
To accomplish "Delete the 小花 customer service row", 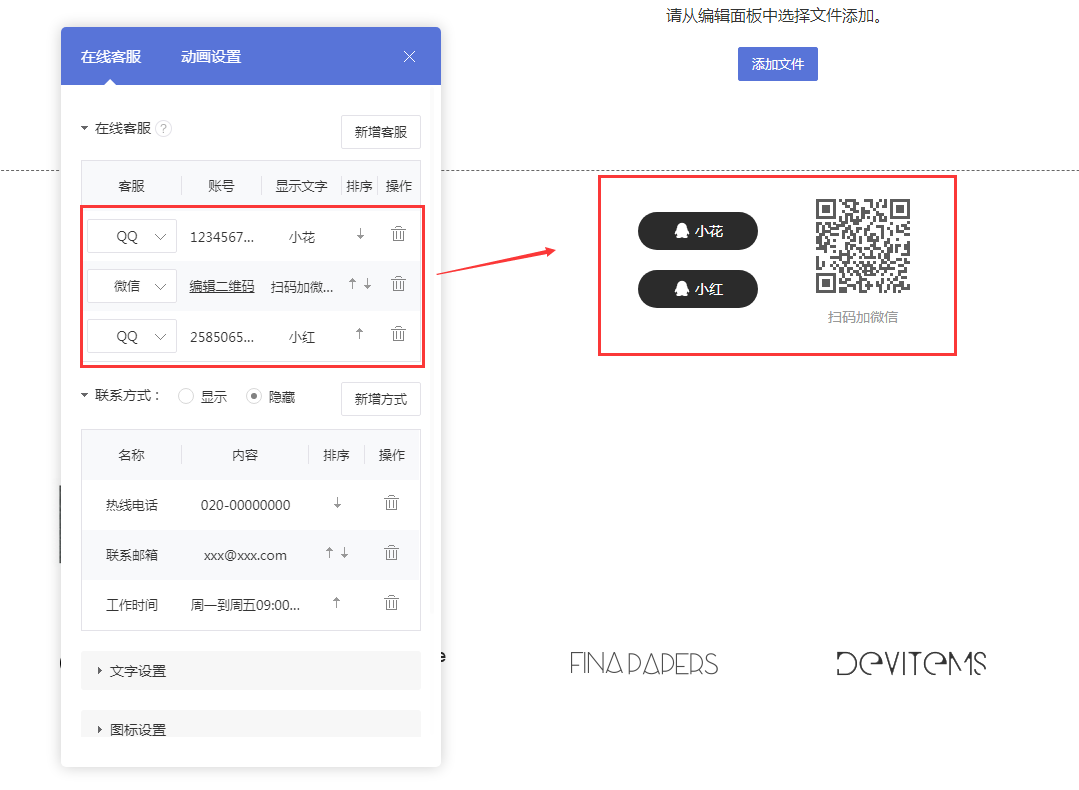I will pos(398,234).
